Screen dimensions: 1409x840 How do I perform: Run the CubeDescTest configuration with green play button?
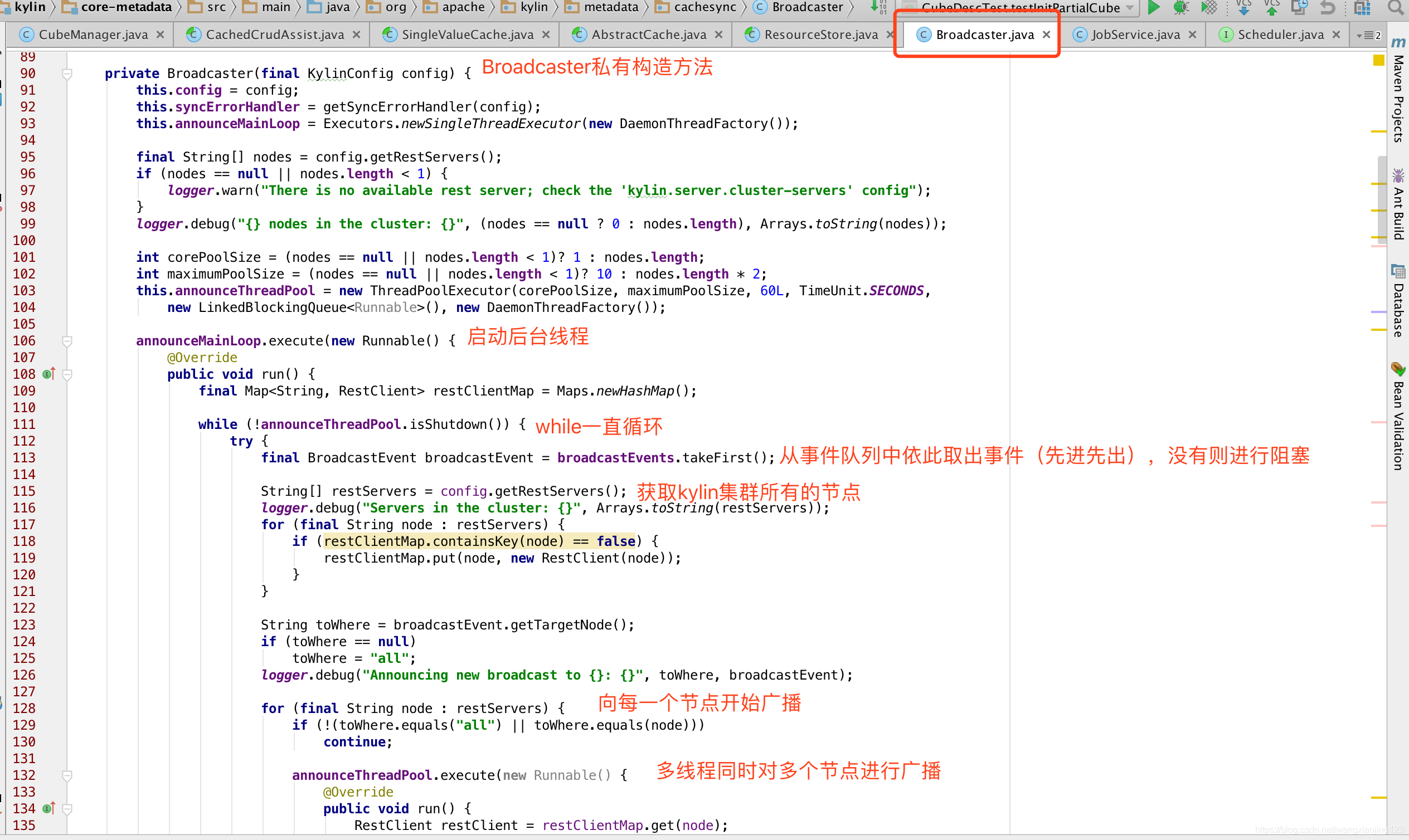(x=1154, y=7)
